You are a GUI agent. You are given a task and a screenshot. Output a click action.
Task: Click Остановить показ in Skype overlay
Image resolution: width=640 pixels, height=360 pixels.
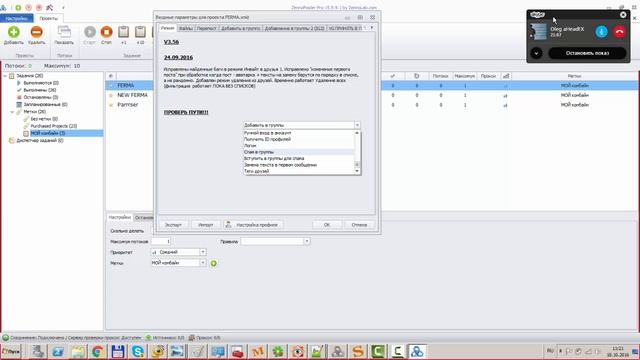(587, 53)
